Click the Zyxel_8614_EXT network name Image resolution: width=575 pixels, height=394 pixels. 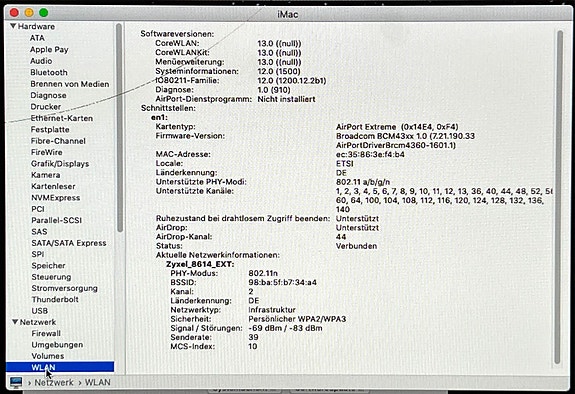pyautogui.click(x=200, y=264)
